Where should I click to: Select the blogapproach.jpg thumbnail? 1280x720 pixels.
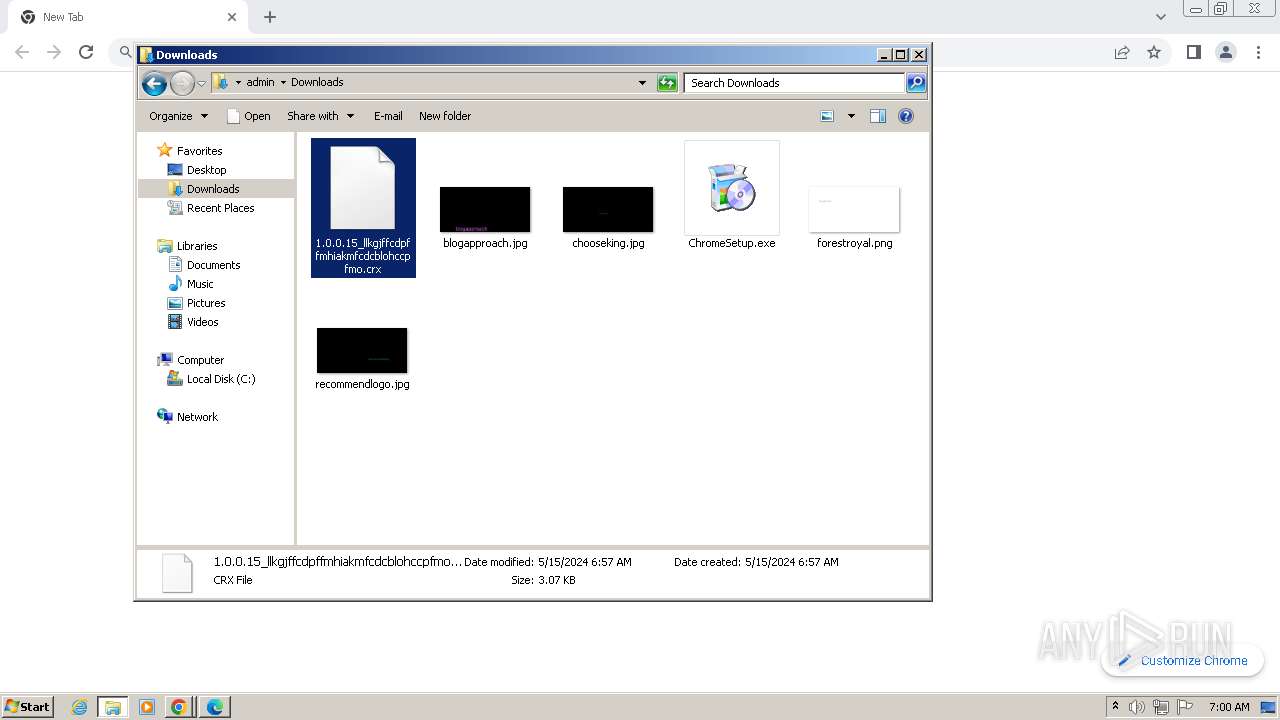click(485, 210)
